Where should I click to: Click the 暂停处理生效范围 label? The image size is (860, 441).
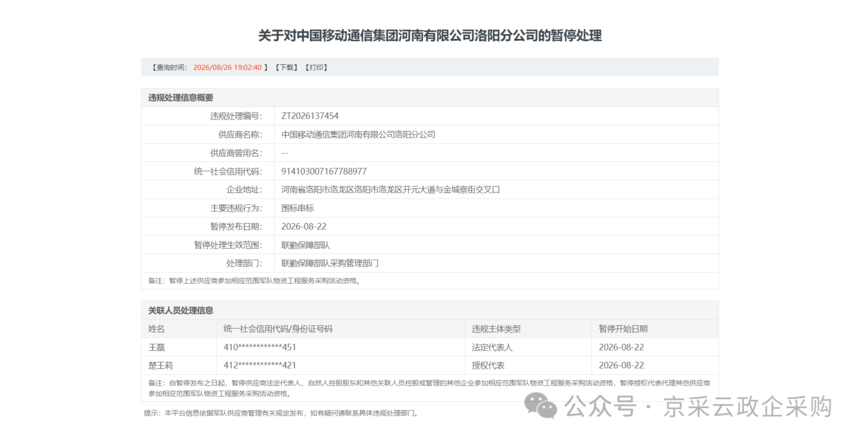[228, 245]
